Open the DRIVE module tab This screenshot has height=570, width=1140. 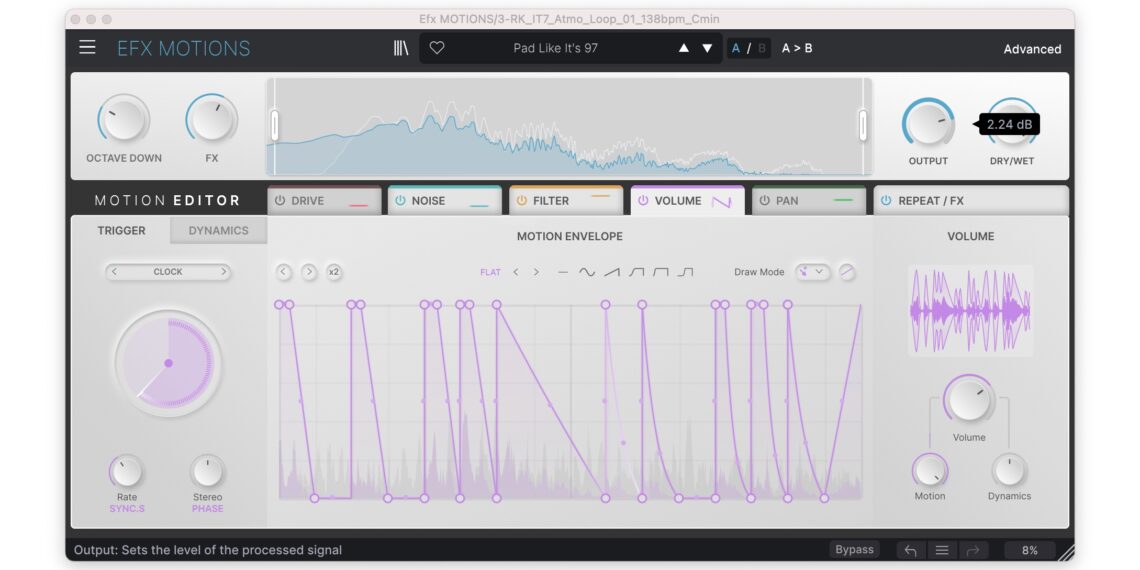coord(324,201)
